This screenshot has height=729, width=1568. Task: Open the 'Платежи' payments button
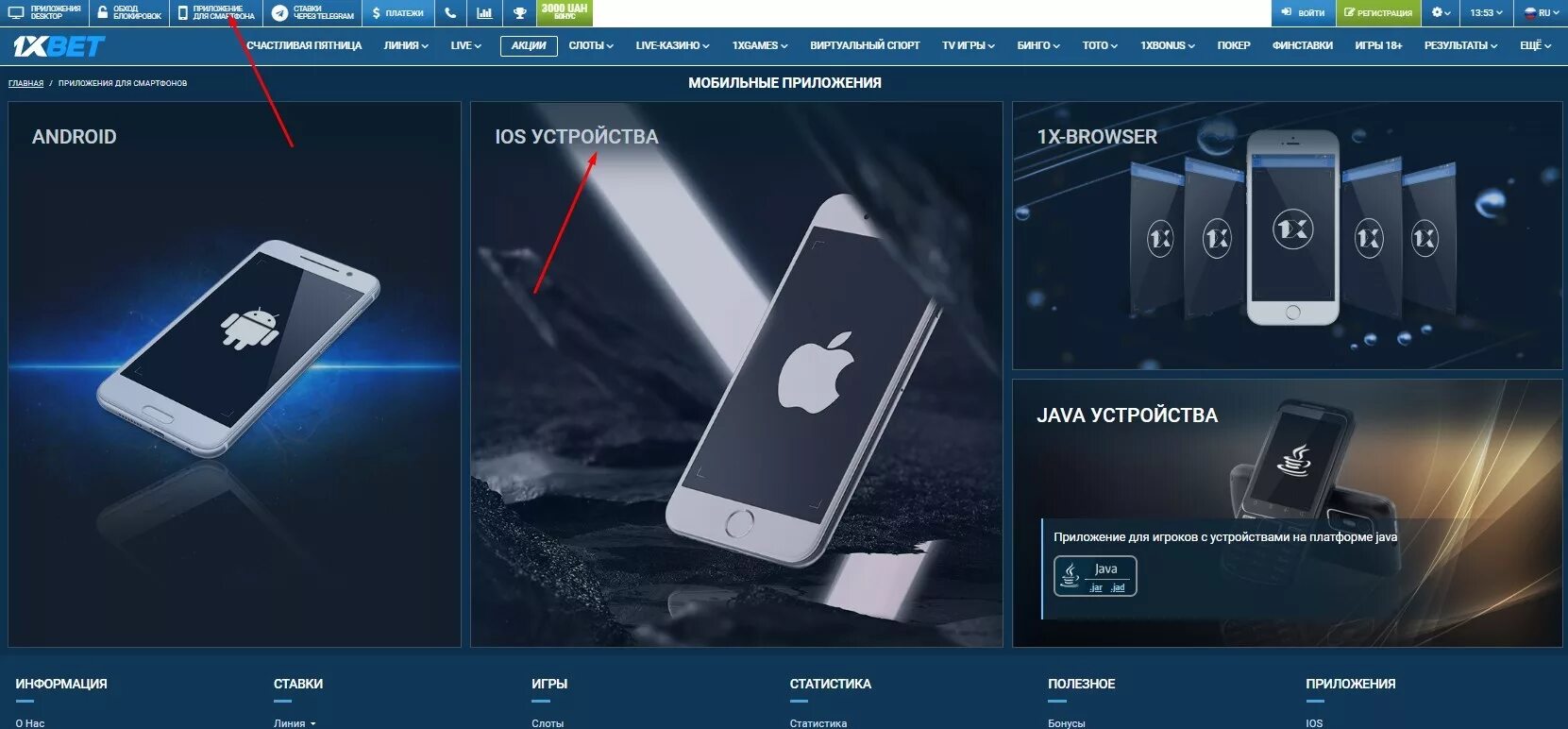tap(397, 13)
